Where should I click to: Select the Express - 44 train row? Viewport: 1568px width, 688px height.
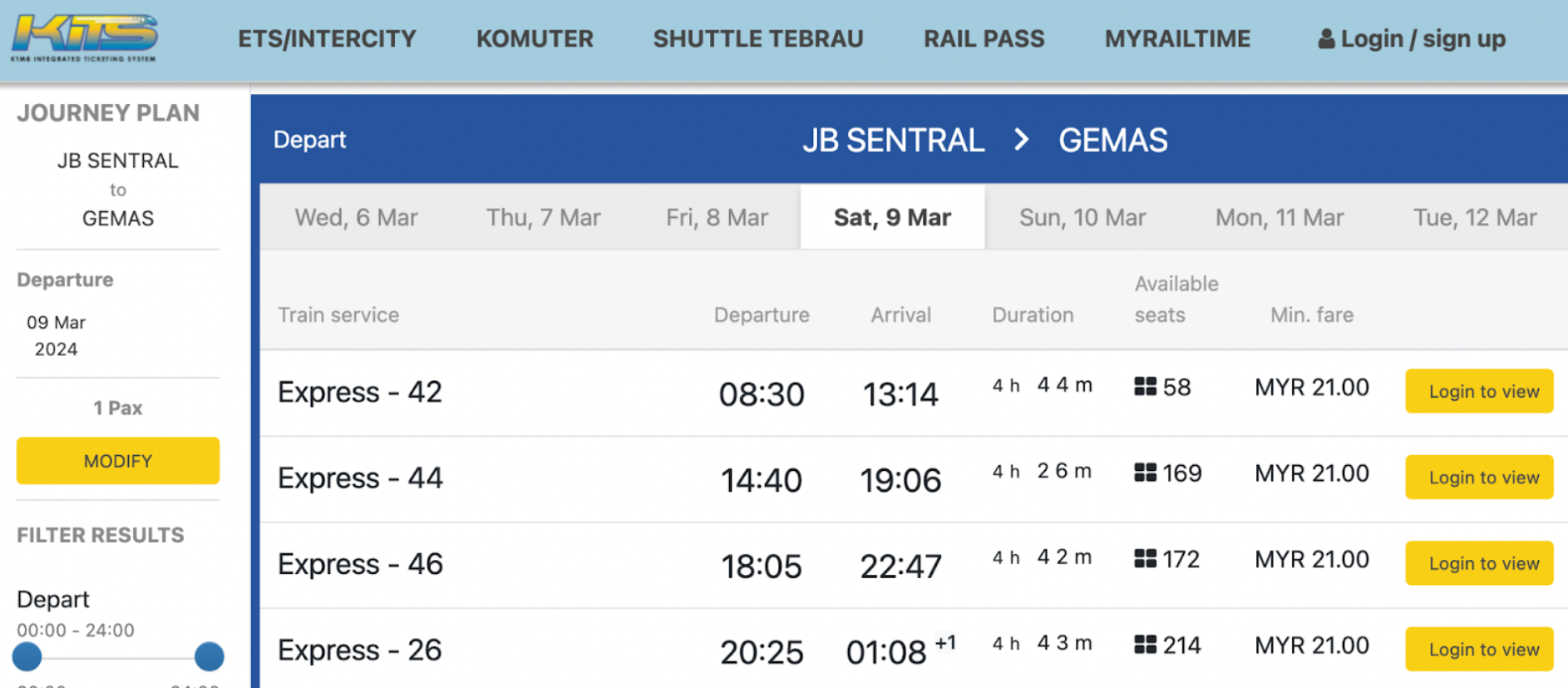click(x=360, y=478)
